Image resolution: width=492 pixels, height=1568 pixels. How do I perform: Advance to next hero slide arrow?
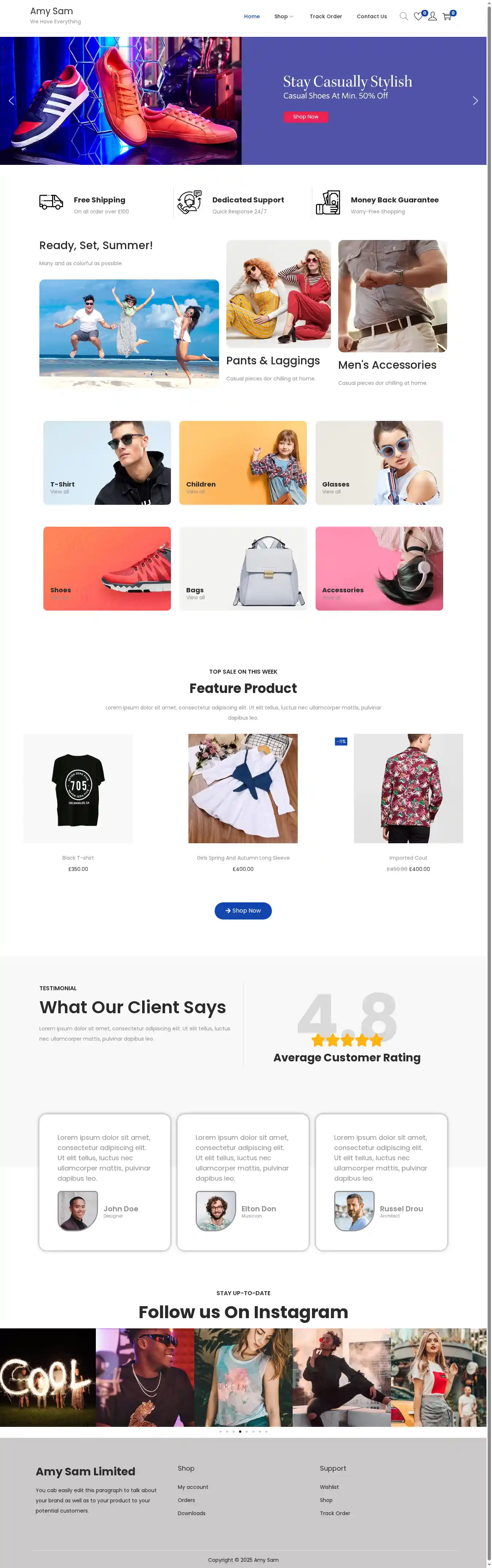(476, 100)
